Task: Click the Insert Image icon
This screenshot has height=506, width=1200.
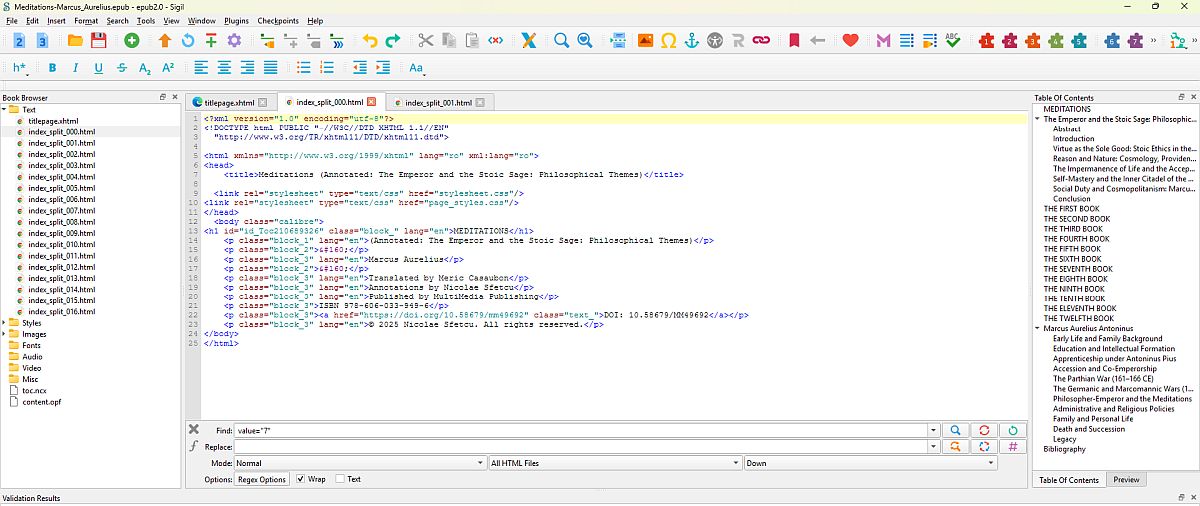Action: tap(645, 41)
